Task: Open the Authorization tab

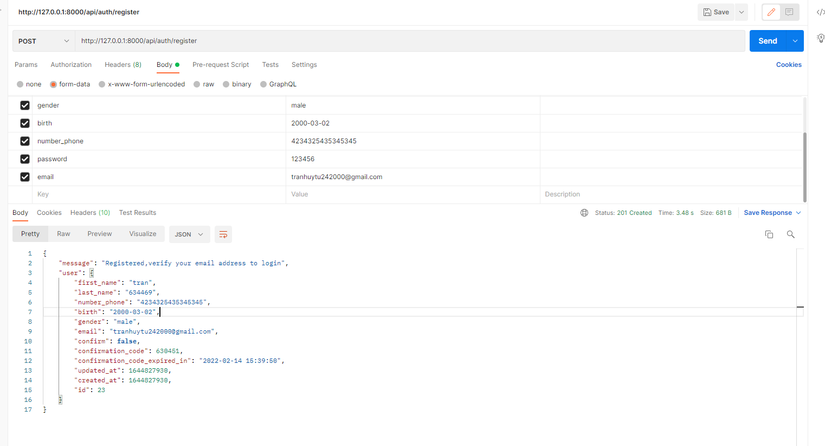Action: coord(71,65)
